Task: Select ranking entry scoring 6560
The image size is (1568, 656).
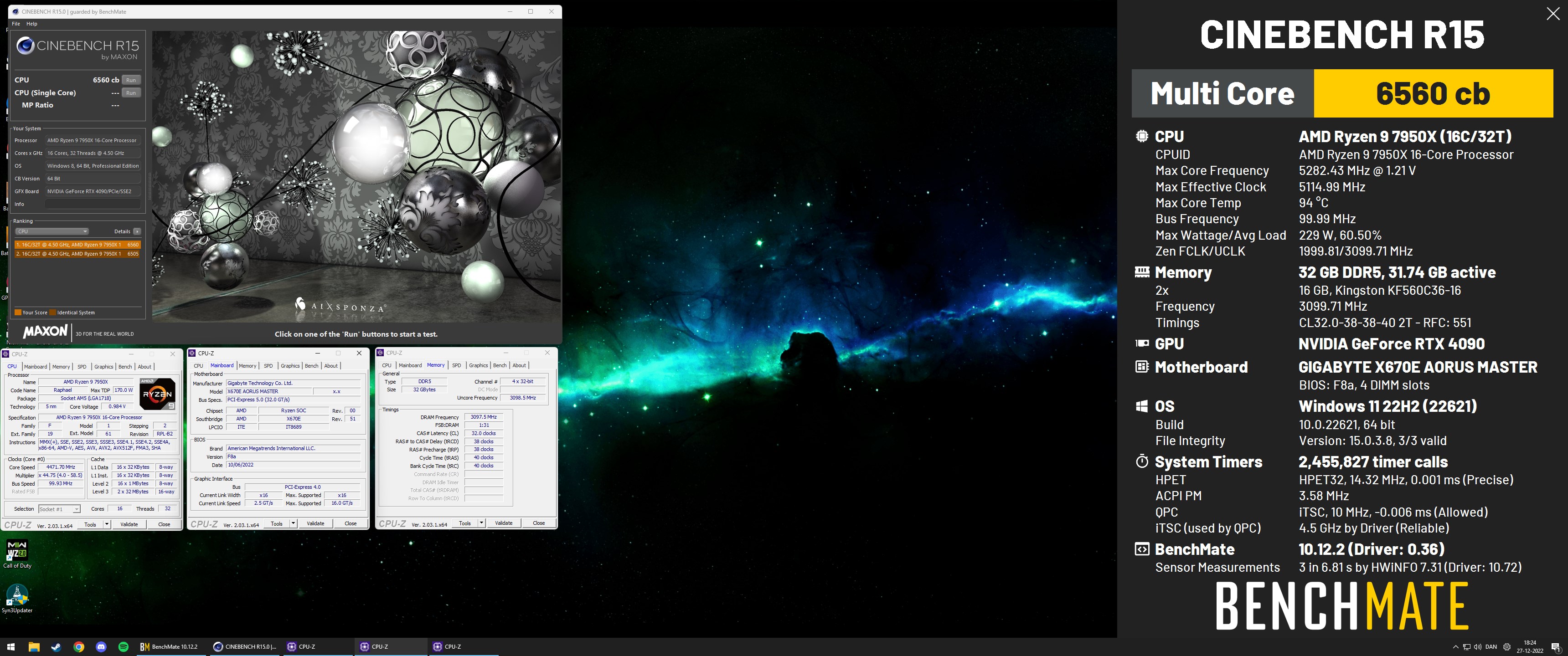Action: click(77, 245)
